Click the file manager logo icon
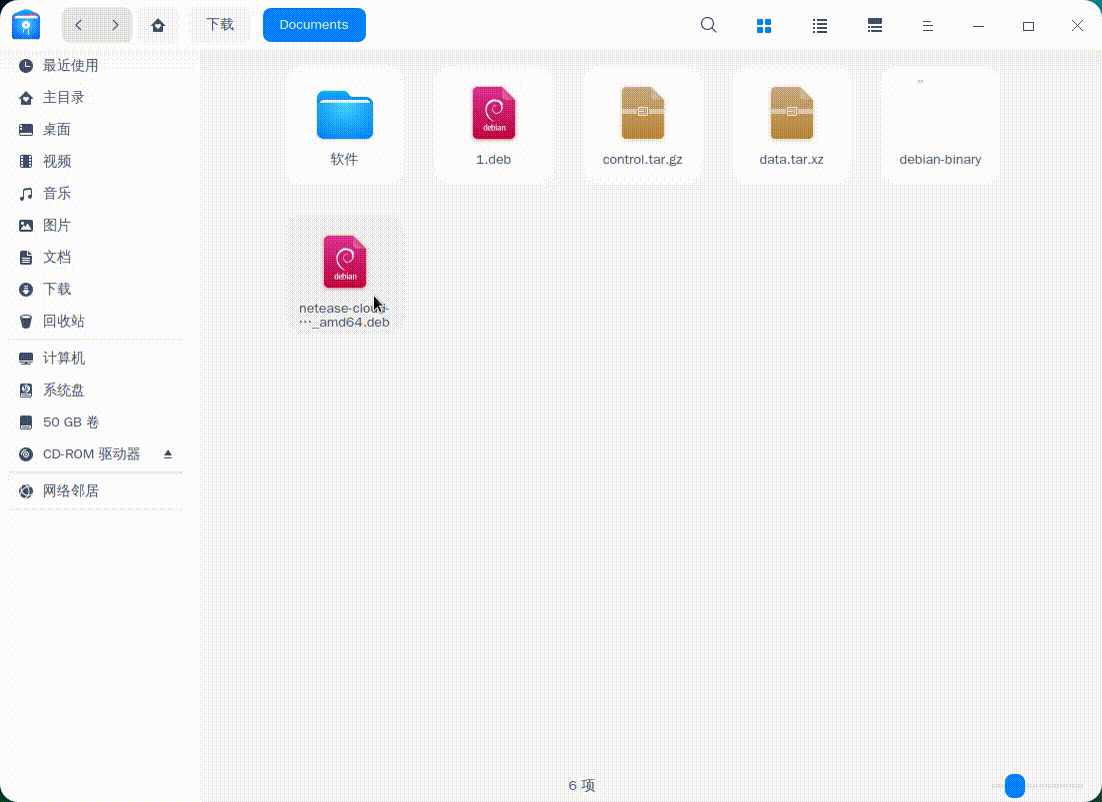The height and width of the screenshot is (802, 1102). coord(25,25)
